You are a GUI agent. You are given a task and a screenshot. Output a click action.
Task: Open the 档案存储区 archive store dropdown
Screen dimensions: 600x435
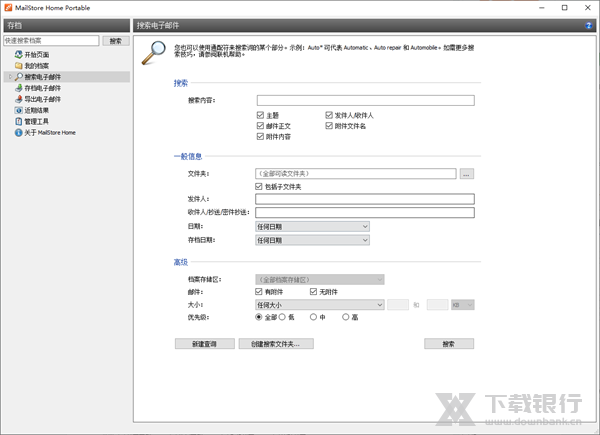pos(320,279)
